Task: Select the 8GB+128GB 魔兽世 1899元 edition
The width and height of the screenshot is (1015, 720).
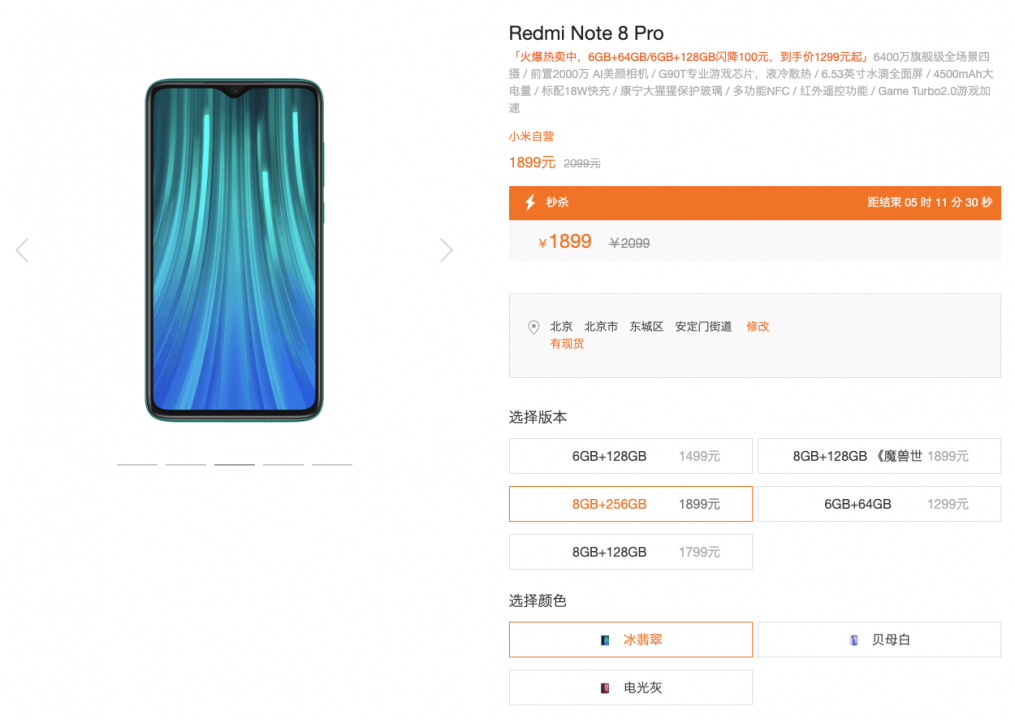Action: [879, 456]
